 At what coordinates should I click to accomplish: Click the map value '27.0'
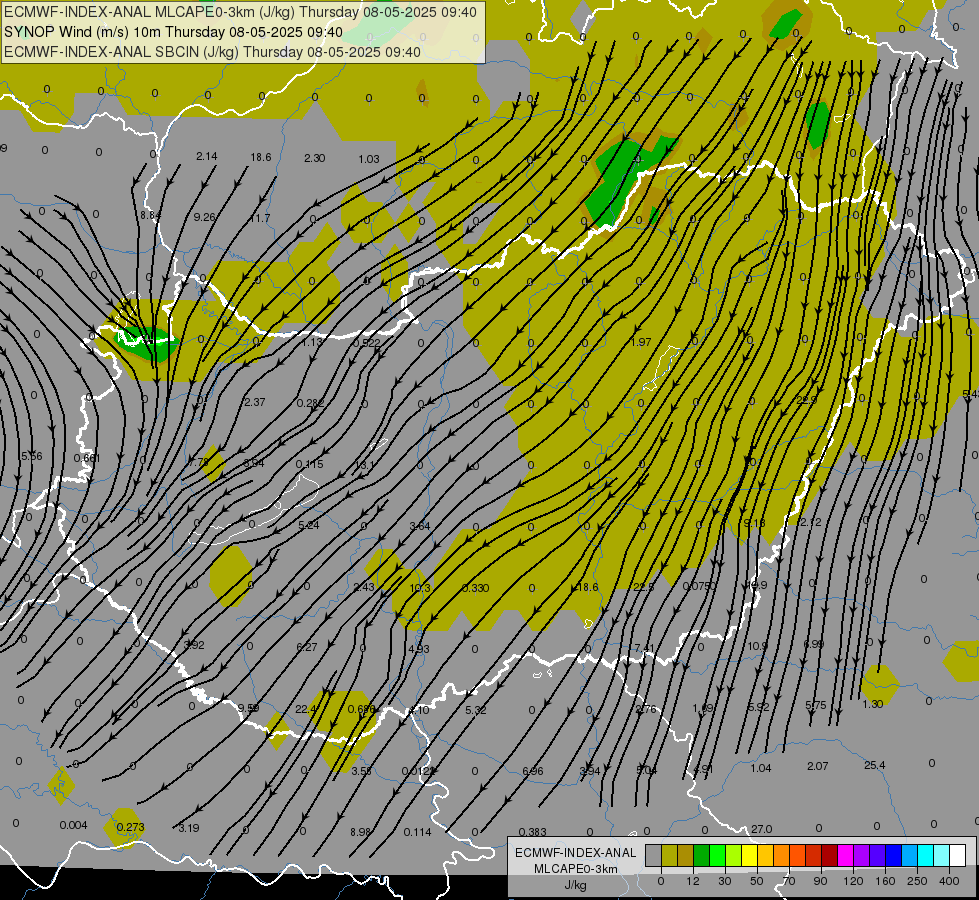point(761,829)
